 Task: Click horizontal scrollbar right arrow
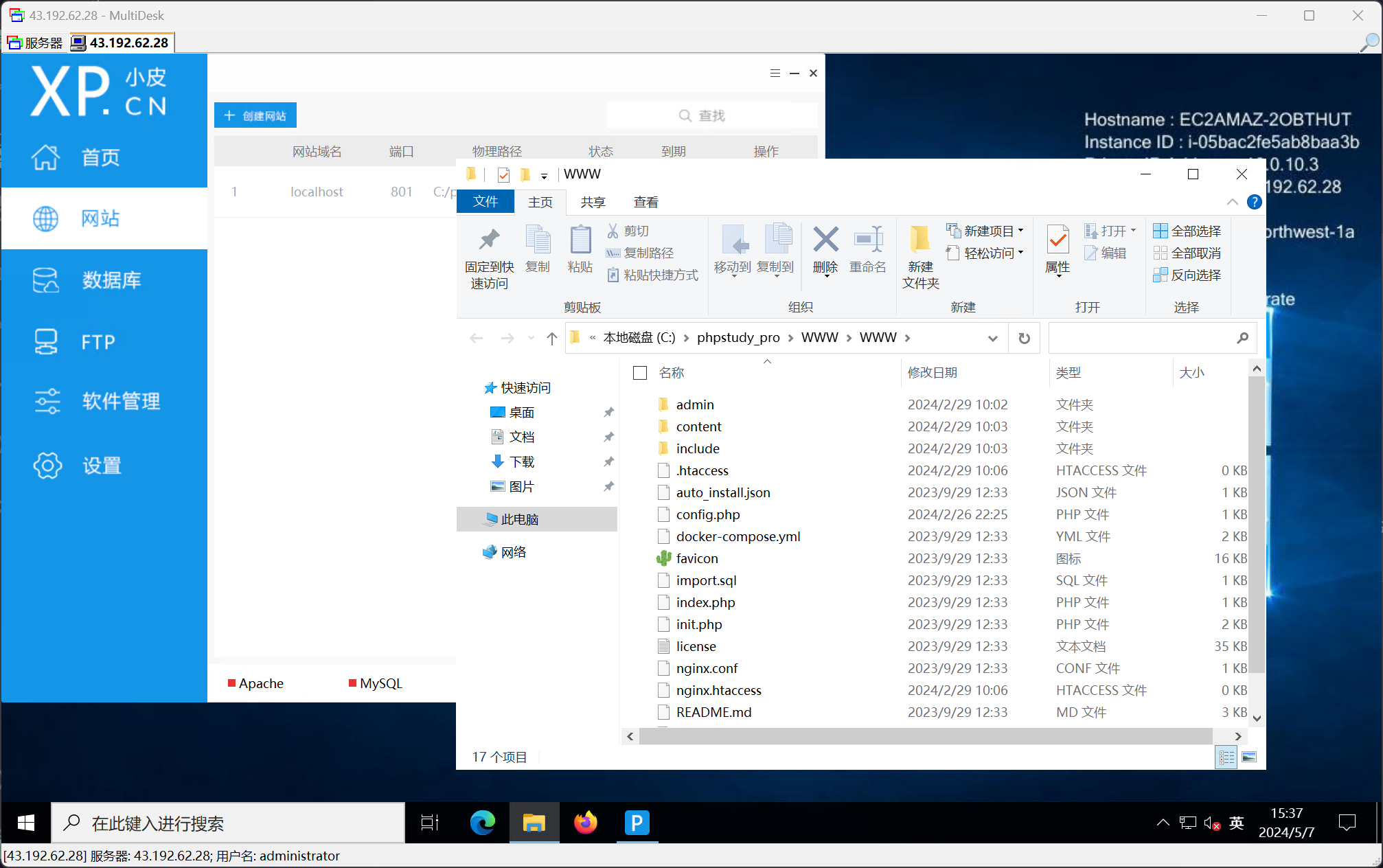[1237, 736]
